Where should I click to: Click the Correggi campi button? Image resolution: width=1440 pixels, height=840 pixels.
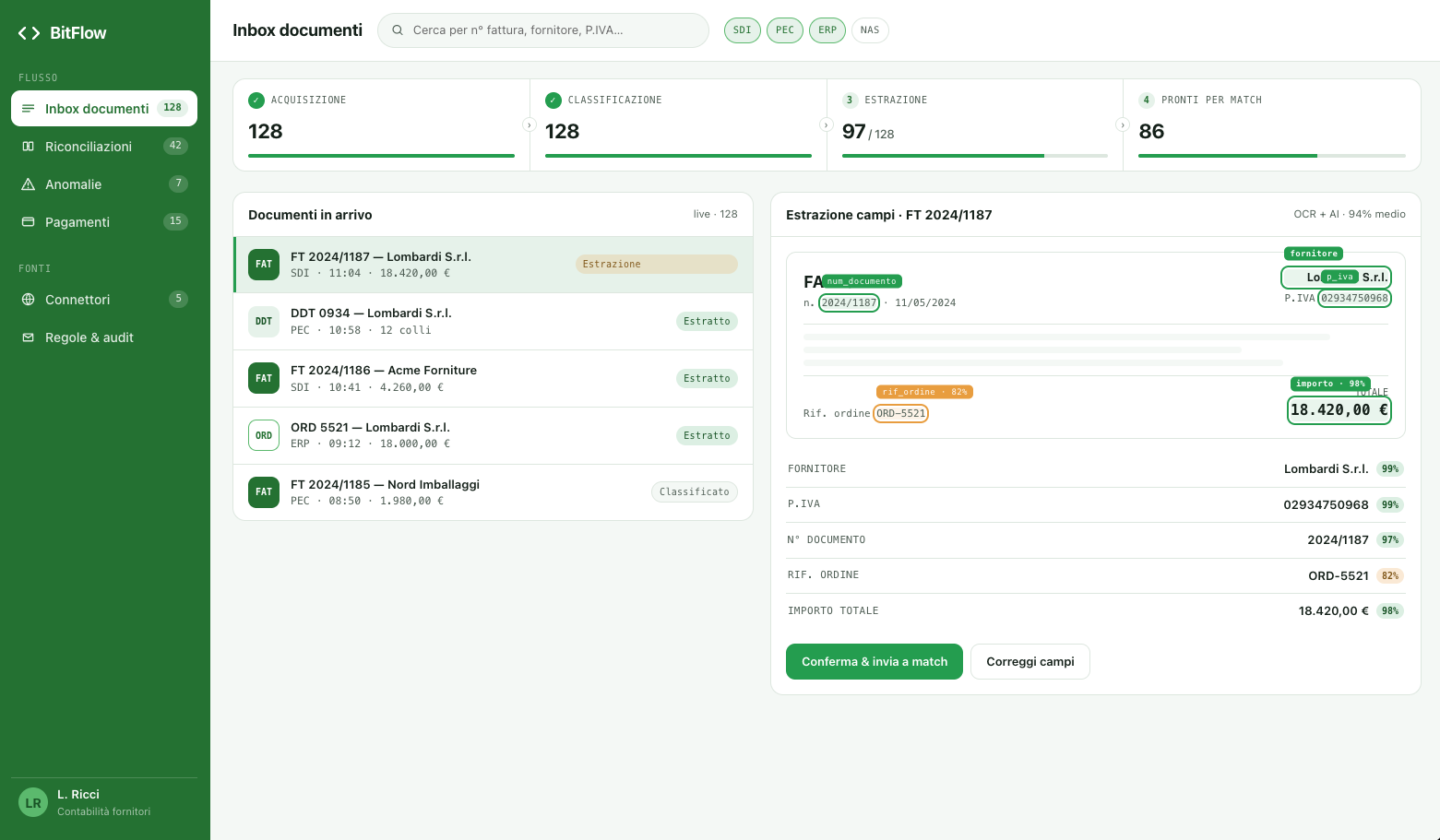click(x=1030, y=662)
